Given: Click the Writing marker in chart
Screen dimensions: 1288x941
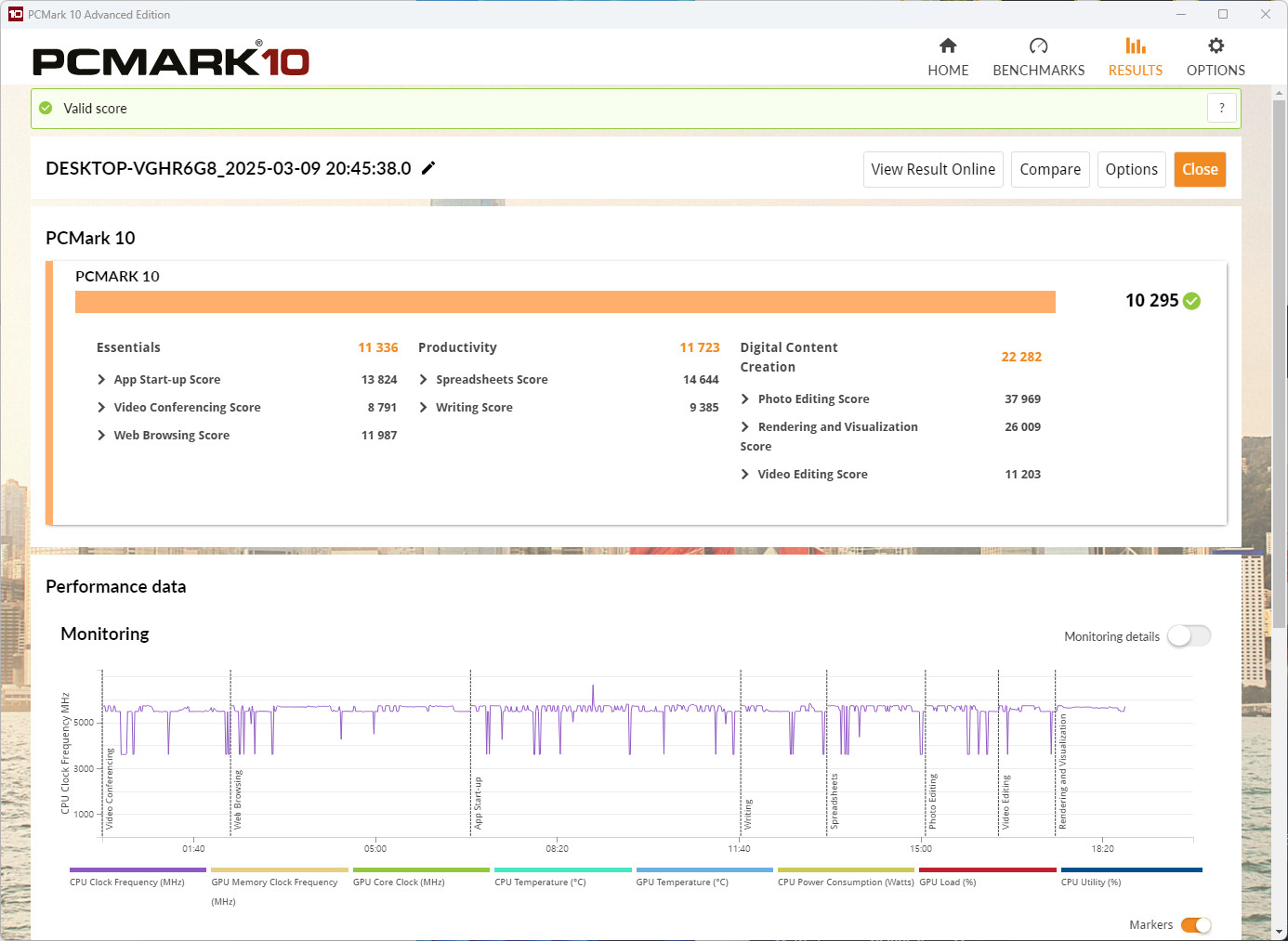Looking at the screenshot, I should [x=748, y=814].
